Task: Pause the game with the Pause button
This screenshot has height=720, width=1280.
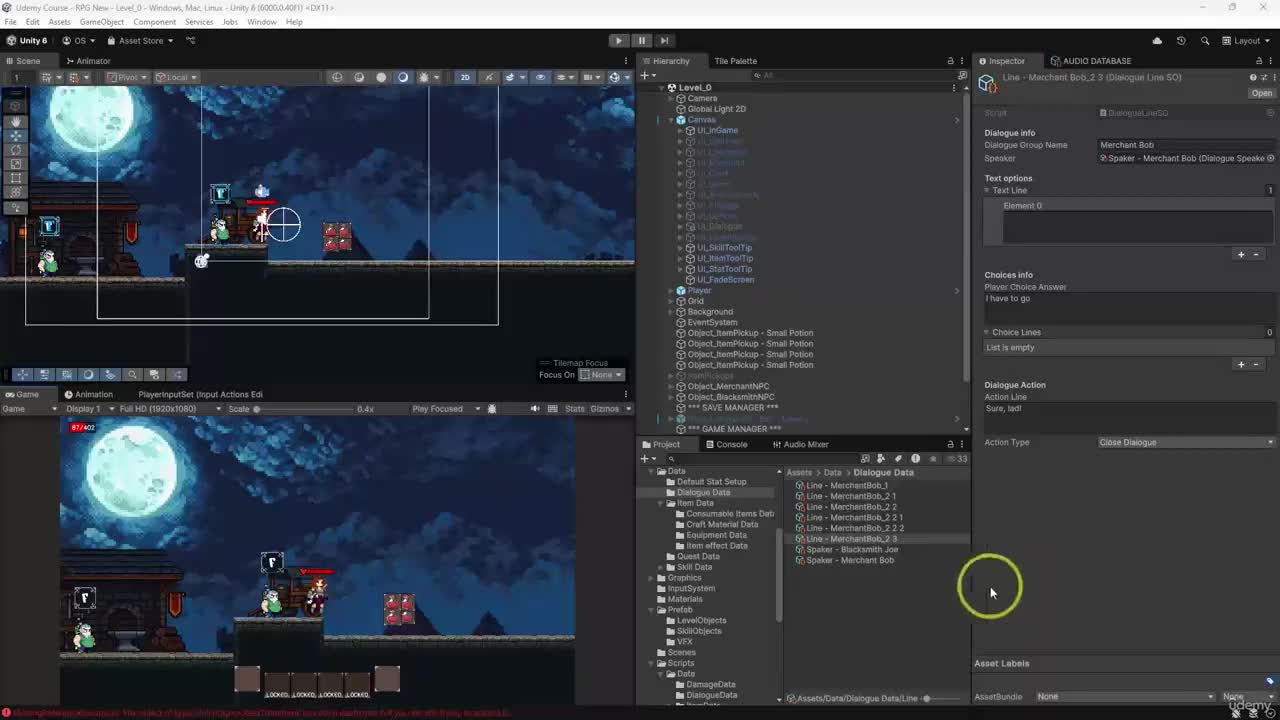Action: coord(641,41)
